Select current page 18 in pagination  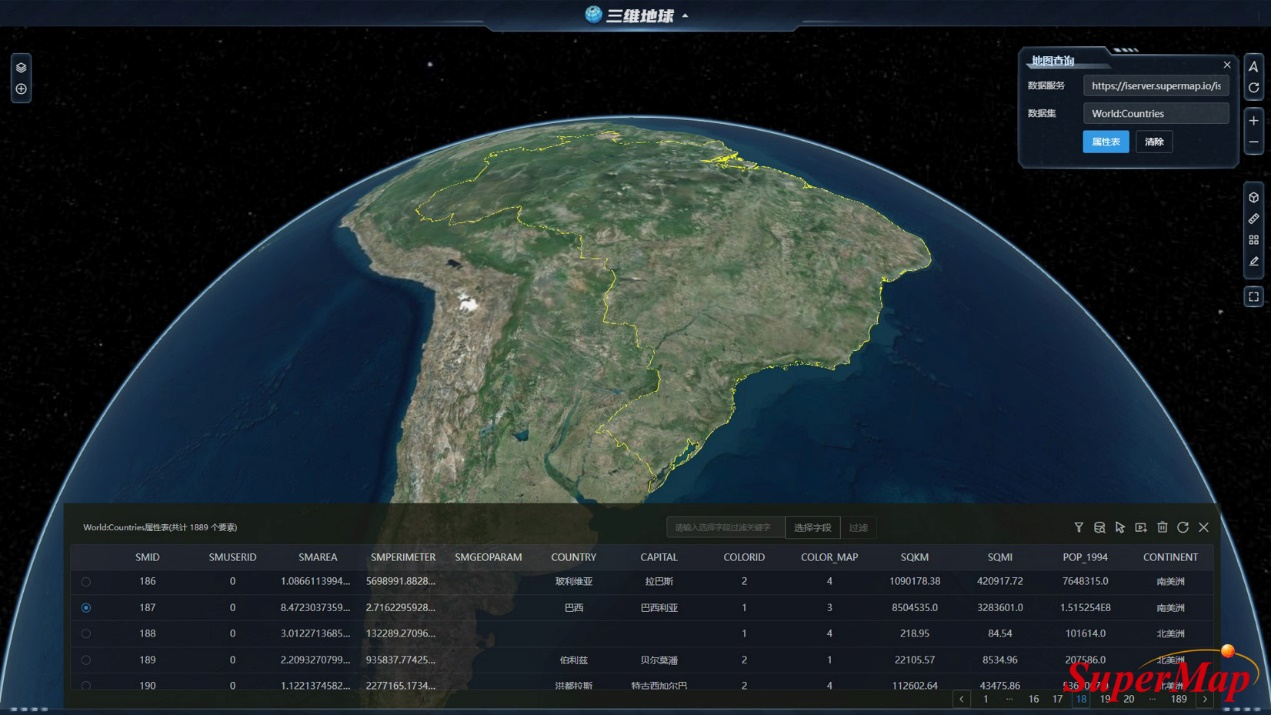(1081, 699)
